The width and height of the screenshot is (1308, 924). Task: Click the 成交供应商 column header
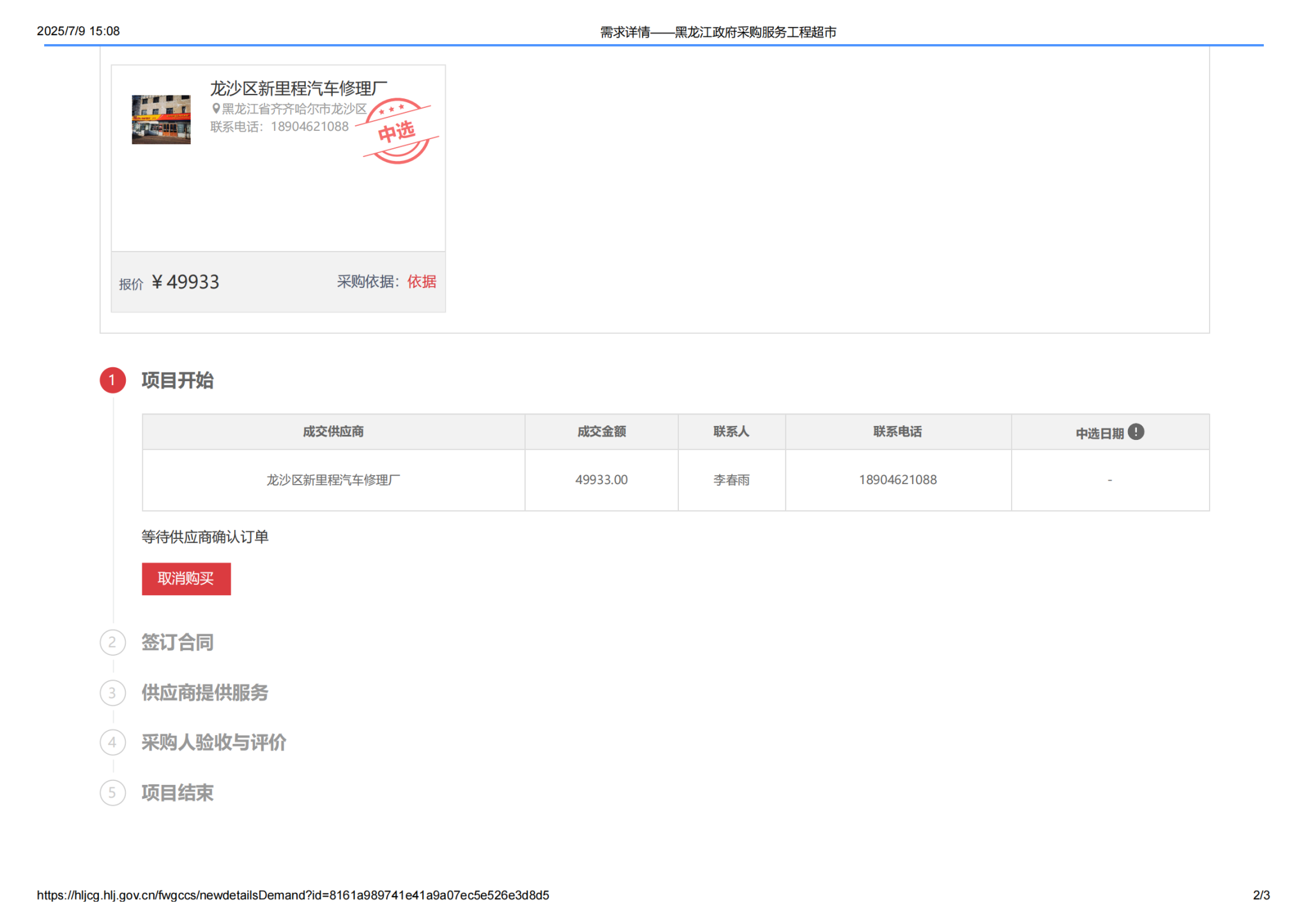(x=333, y=432)
